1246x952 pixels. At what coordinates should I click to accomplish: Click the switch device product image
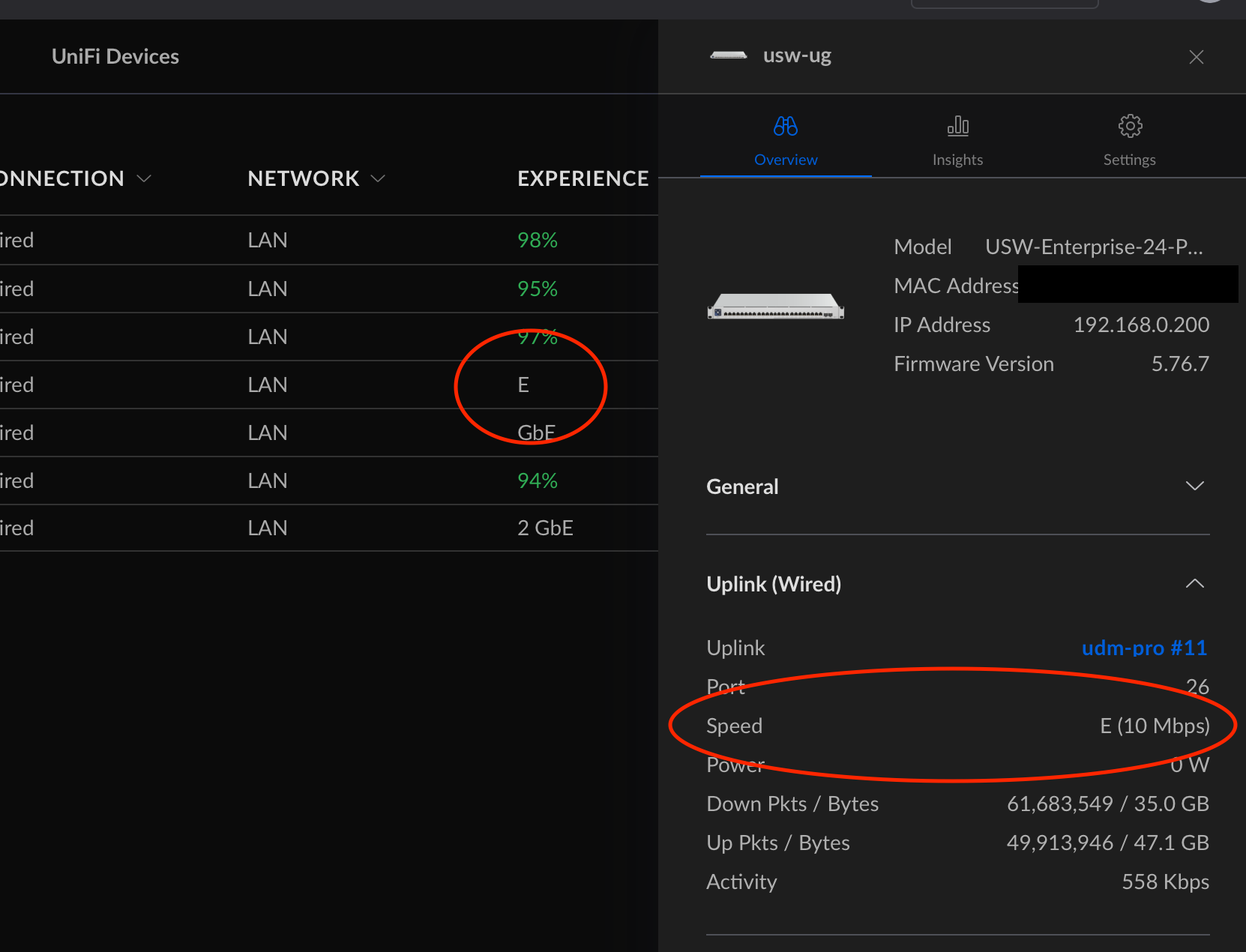[775, 307]
